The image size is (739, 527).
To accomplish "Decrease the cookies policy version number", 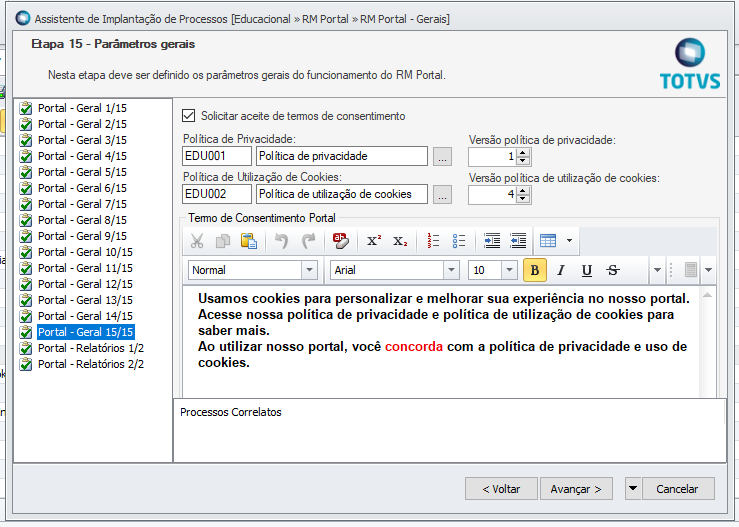I will tap(523, 198).
